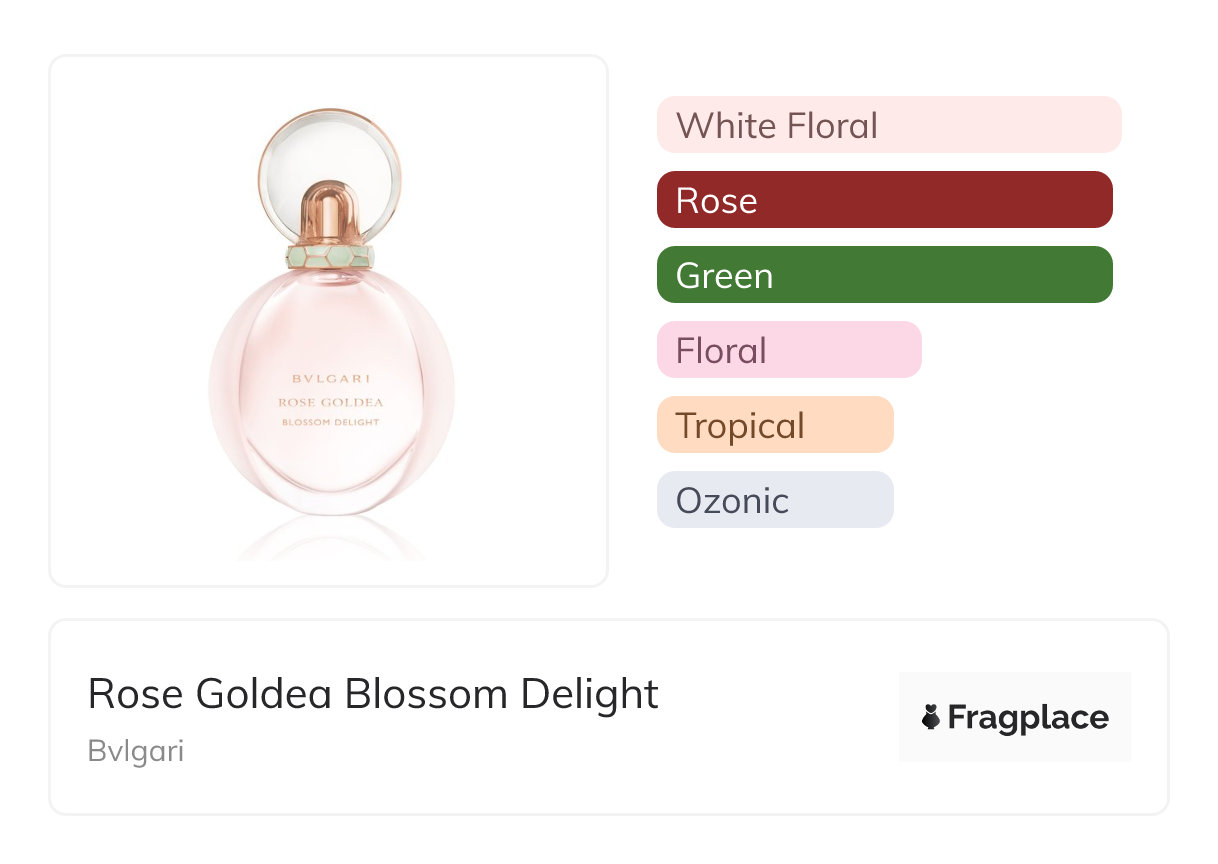Image resolution: width=1218 pixels, height=864 pixels.
Task: Choose the pink Floral accord bar
Action: coord(788,350)
